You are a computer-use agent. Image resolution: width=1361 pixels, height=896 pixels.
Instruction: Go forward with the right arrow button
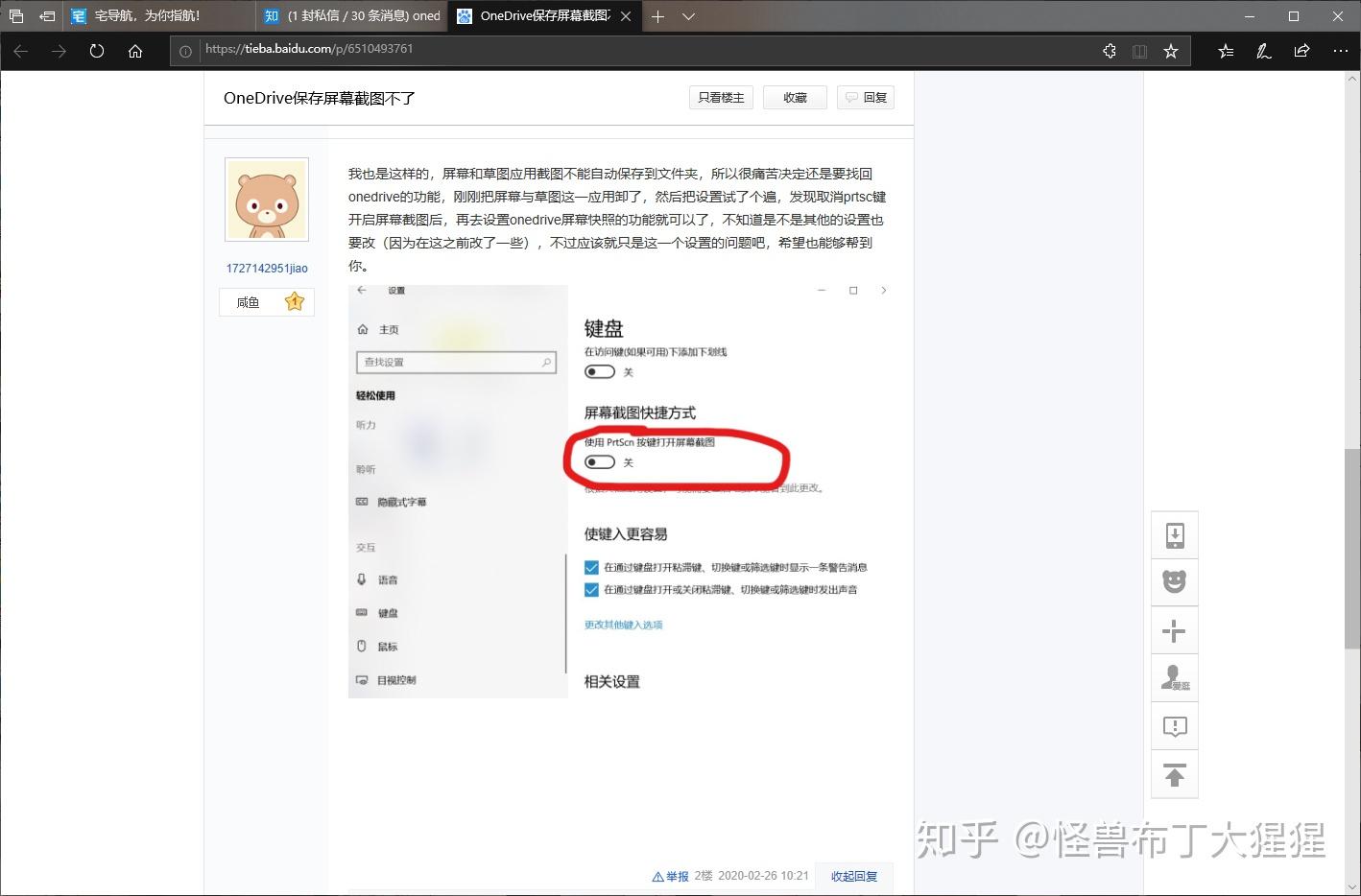point(59,51)
